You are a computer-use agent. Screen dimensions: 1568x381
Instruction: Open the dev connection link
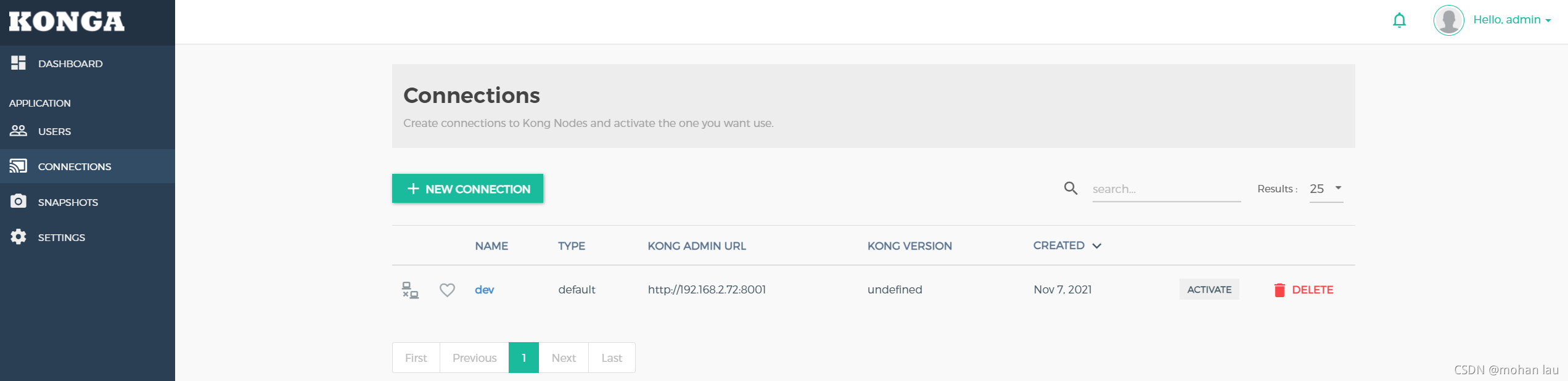click(x=484, y=290)
